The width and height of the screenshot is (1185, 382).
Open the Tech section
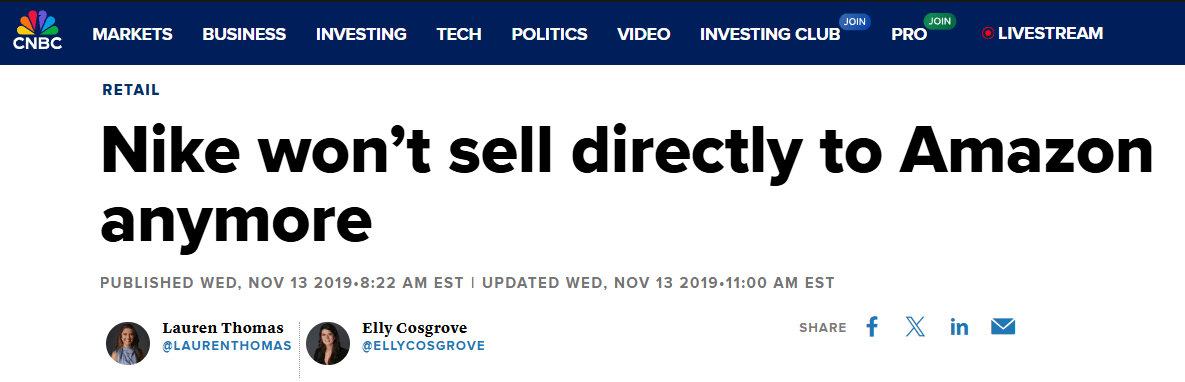pyautogui.click(x=459, y=34)
